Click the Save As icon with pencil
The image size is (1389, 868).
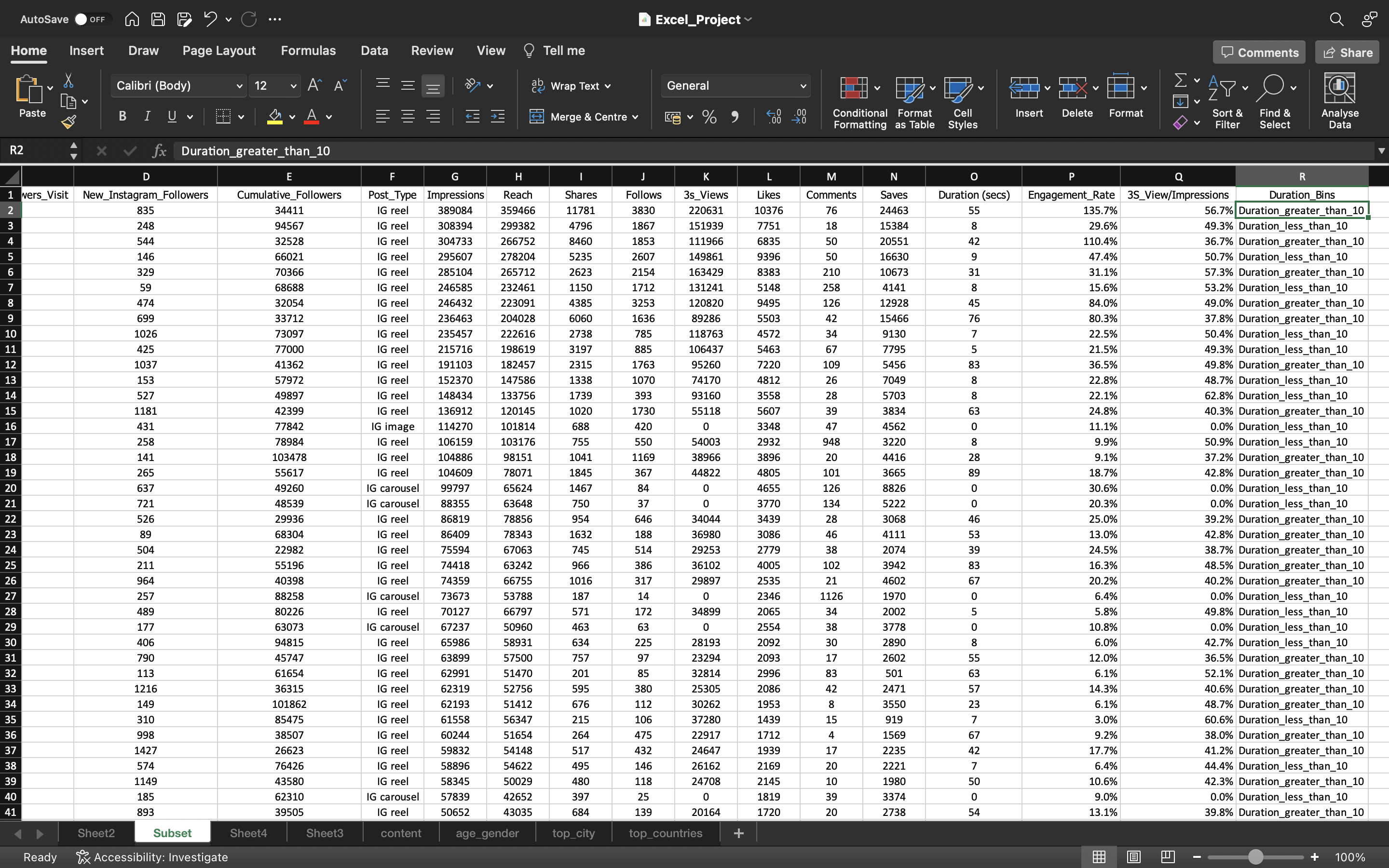[x=184, y=19]
